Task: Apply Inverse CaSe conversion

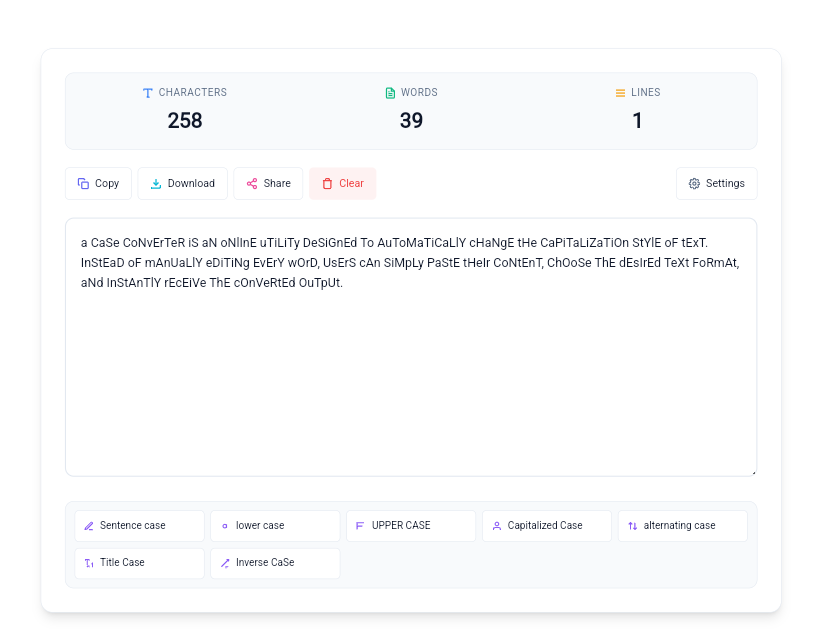Action: pos(275,563)
